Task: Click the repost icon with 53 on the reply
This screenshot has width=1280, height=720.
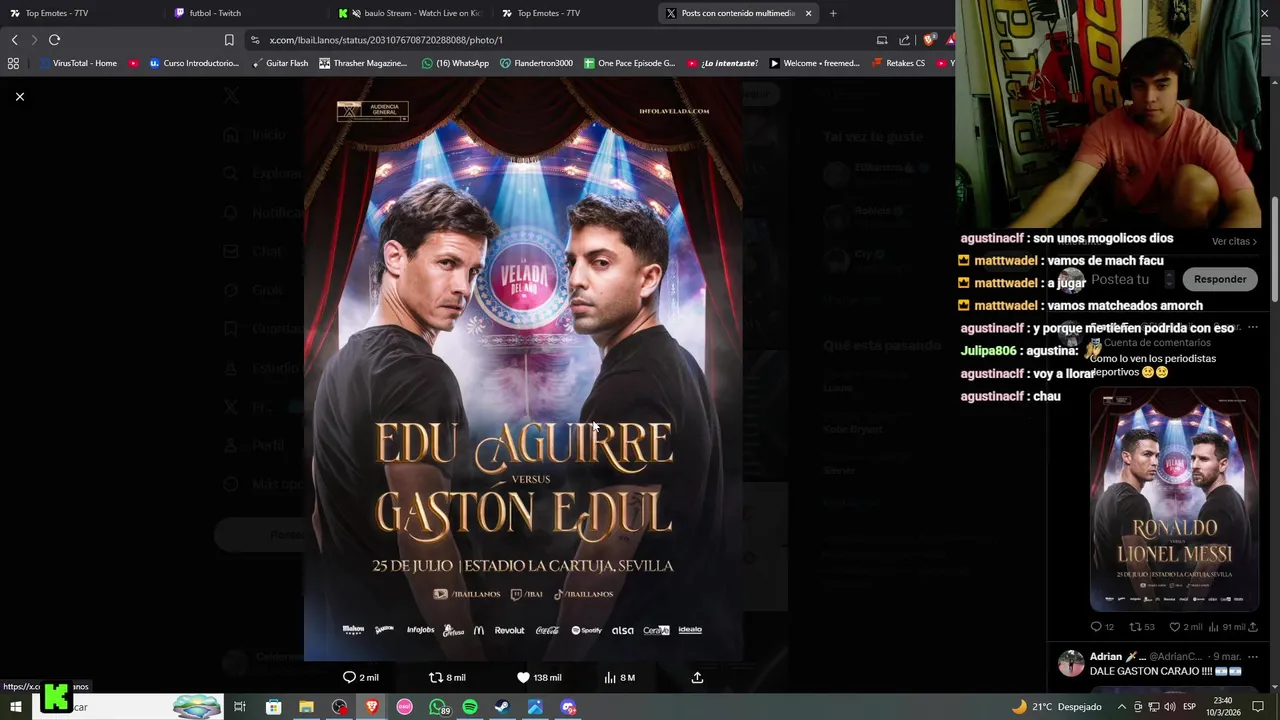Action: point(1141,627)
